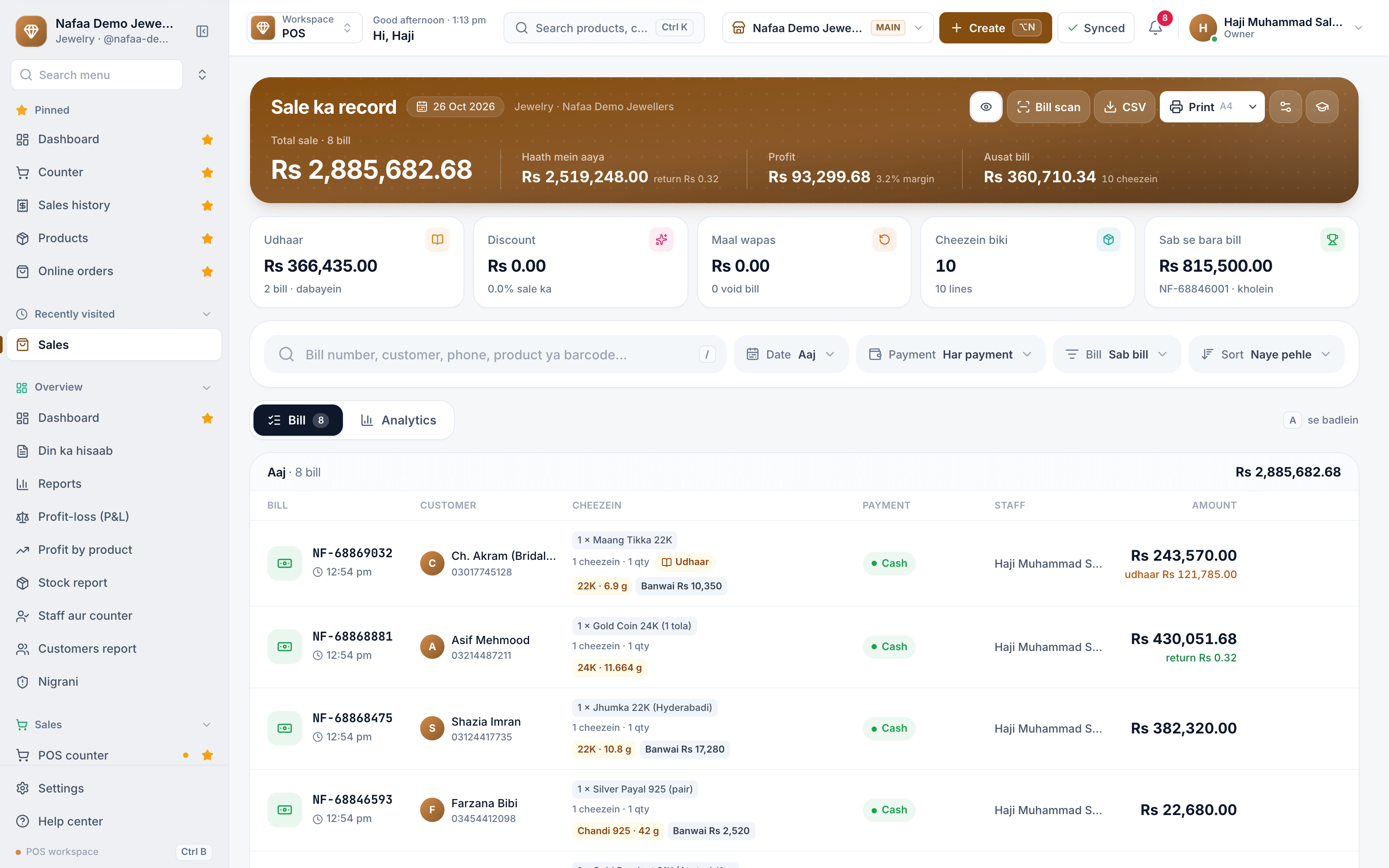The height and width of the screenshot is (868, 1389).
Task: Open the Nafaa Demo Jewellers MAIN store dropdown
Action: pyautogui.click(x=827, y=27)
